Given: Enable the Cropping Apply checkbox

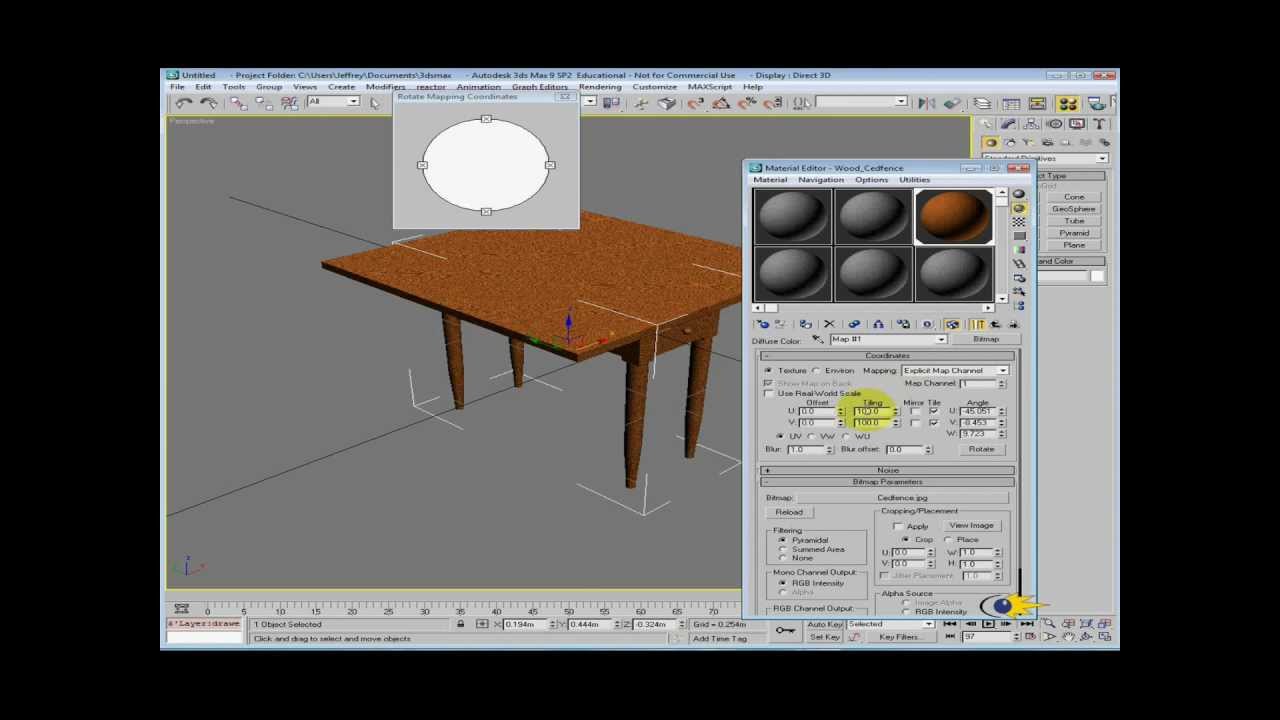Looking at the screenshot, I should pyautogui.click(x=899, y=526).
